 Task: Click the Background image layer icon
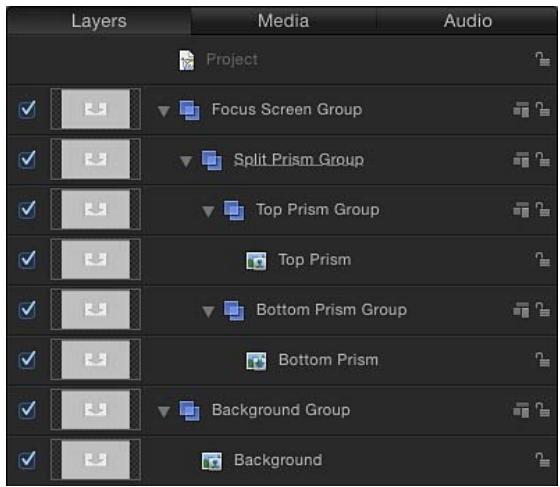212,461
